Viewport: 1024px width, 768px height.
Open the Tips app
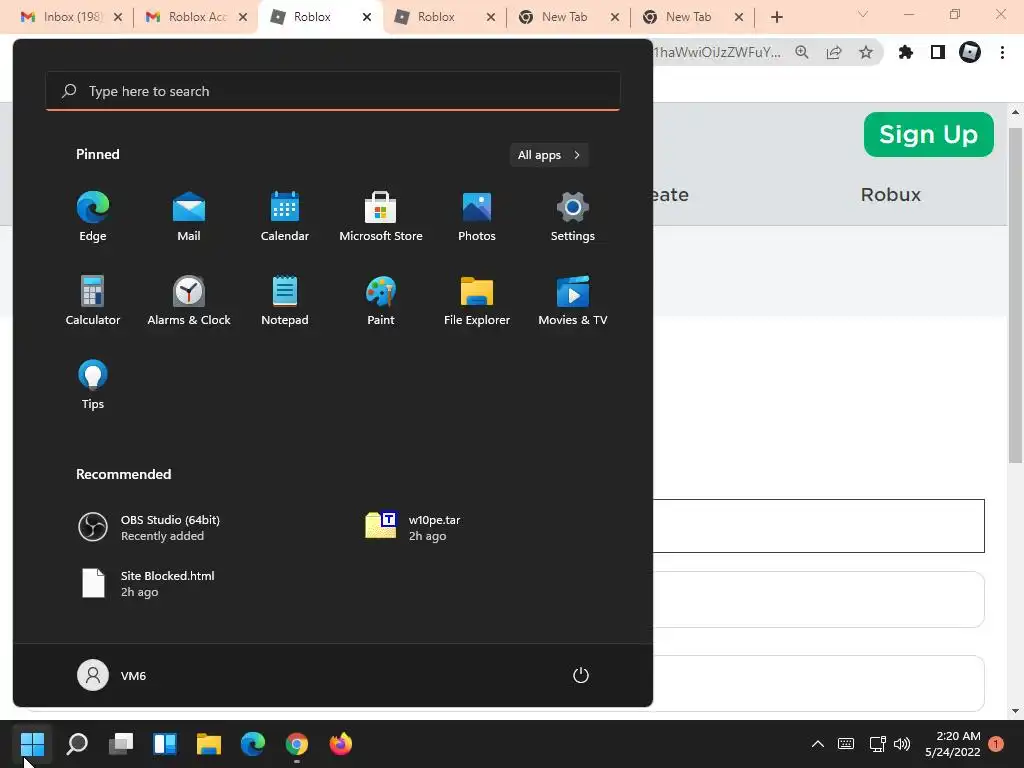[x=93, y=385]
